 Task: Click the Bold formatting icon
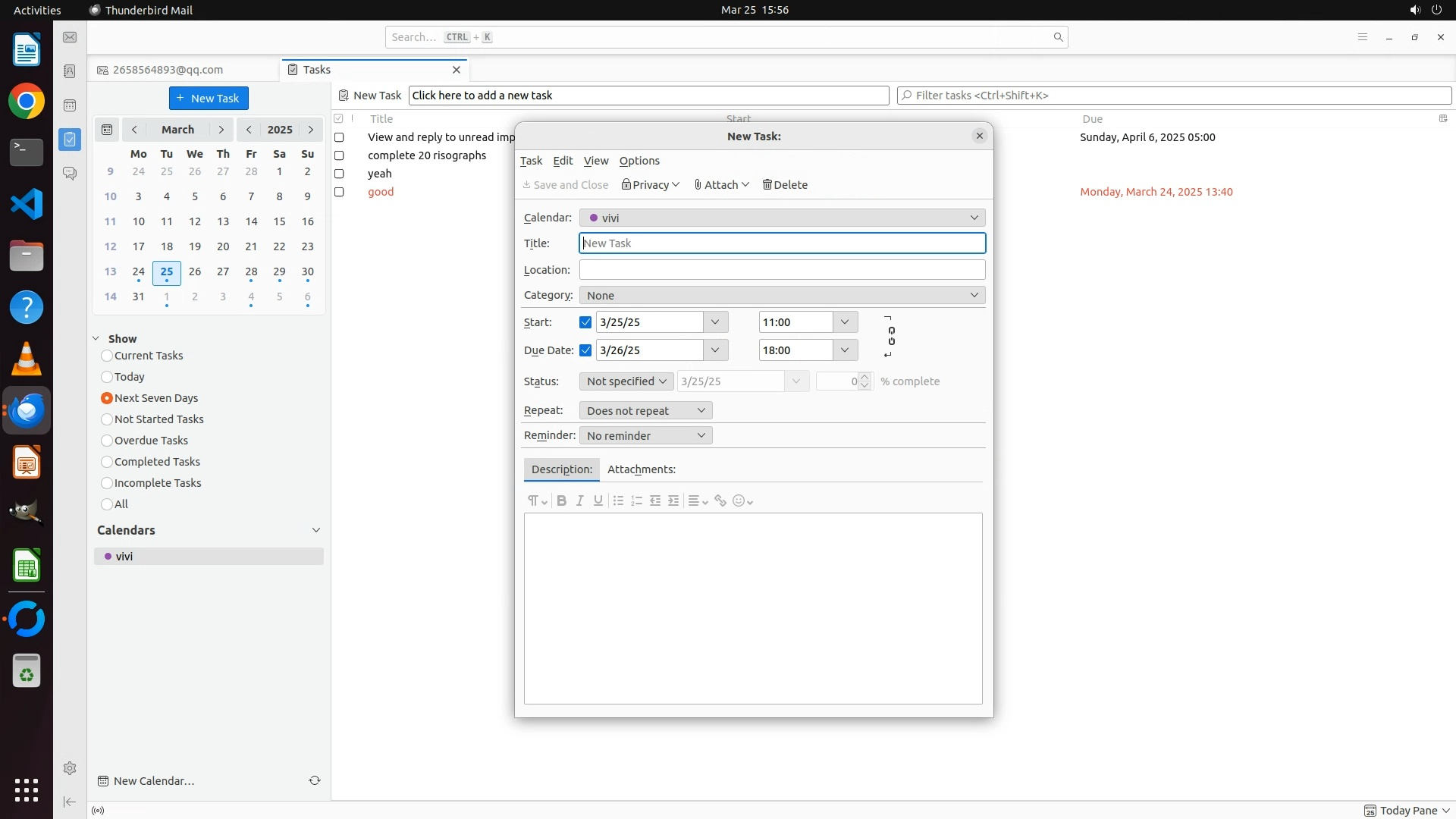pyautogui.click(x=561, y=500)
